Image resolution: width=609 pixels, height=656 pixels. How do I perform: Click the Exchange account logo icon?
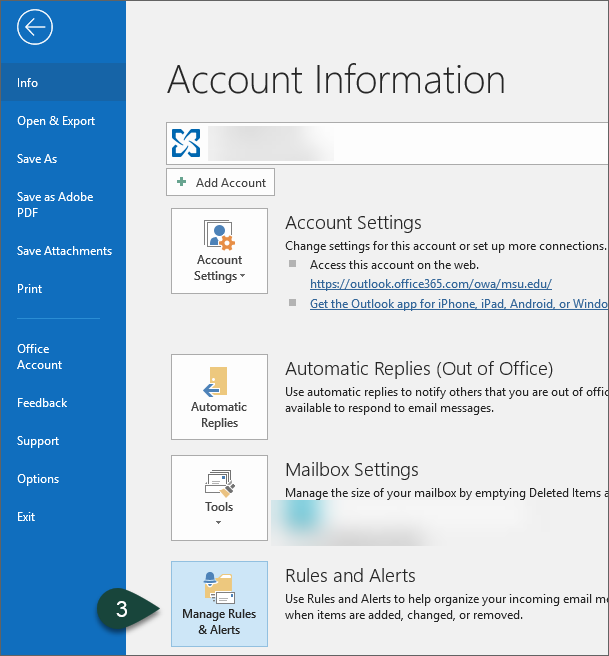(x=186, y=143)
